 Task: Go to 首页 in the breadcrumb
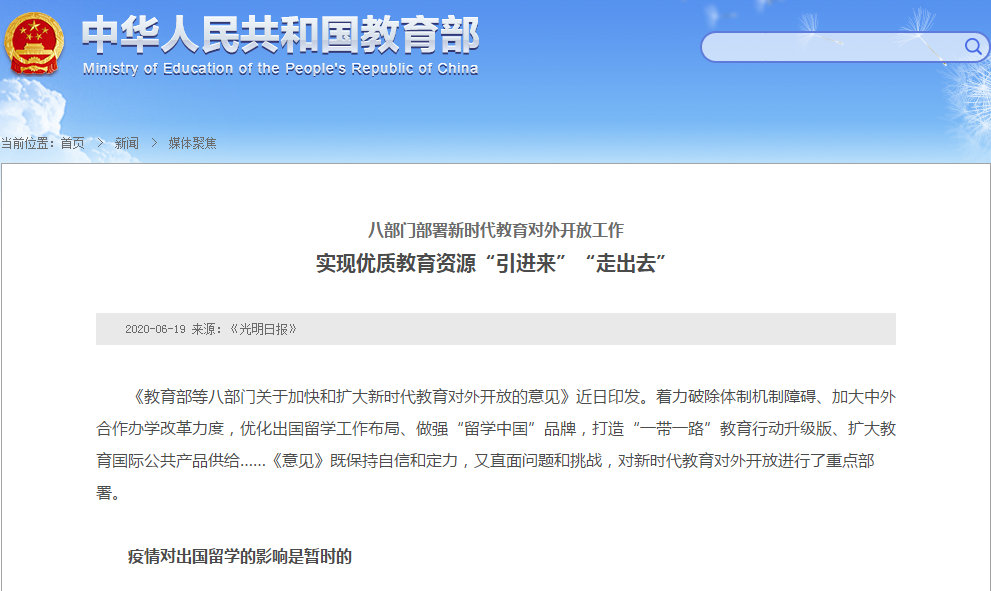72,143
